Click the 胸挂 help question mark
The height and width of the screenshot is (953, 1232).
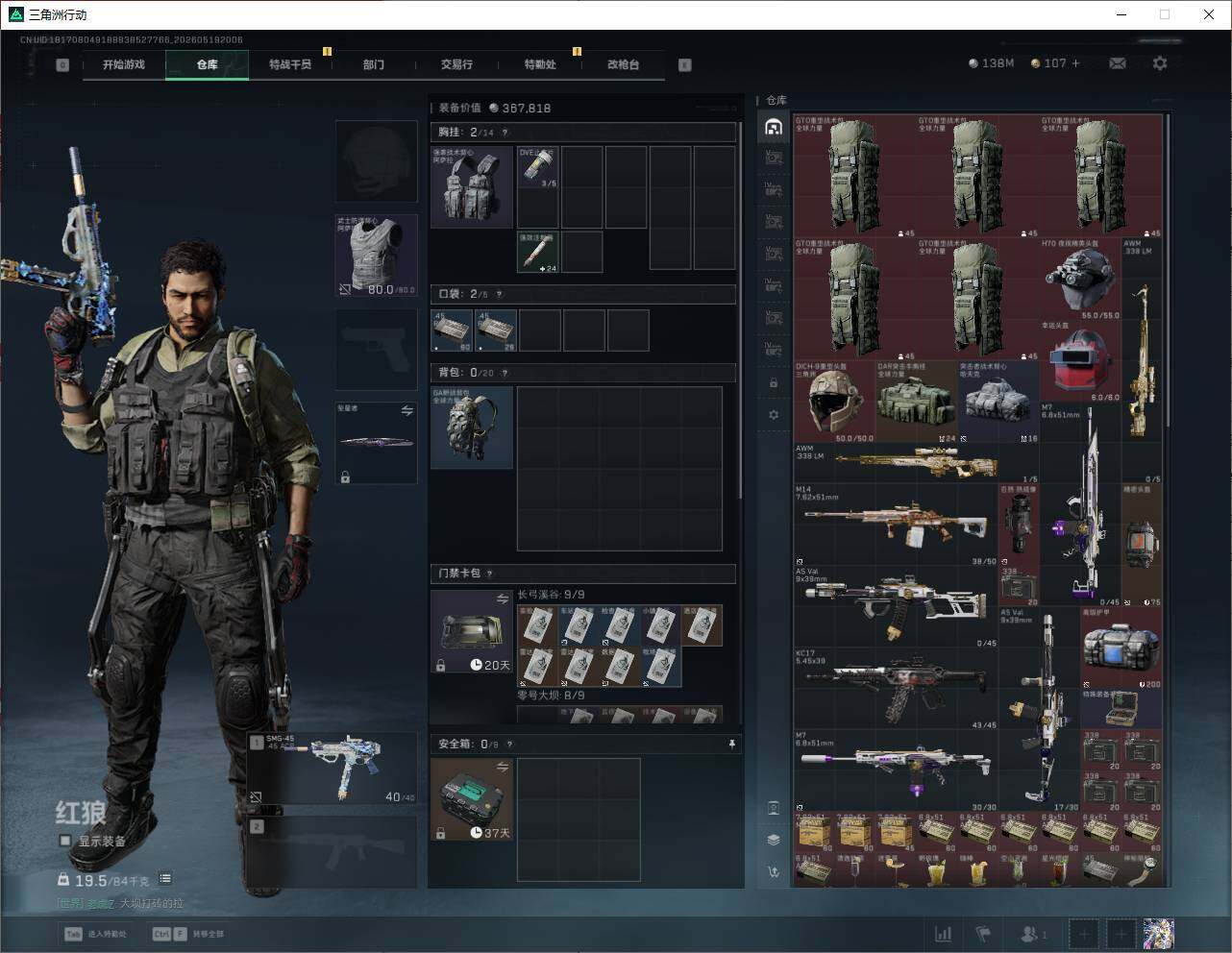[x=505, y=133]
